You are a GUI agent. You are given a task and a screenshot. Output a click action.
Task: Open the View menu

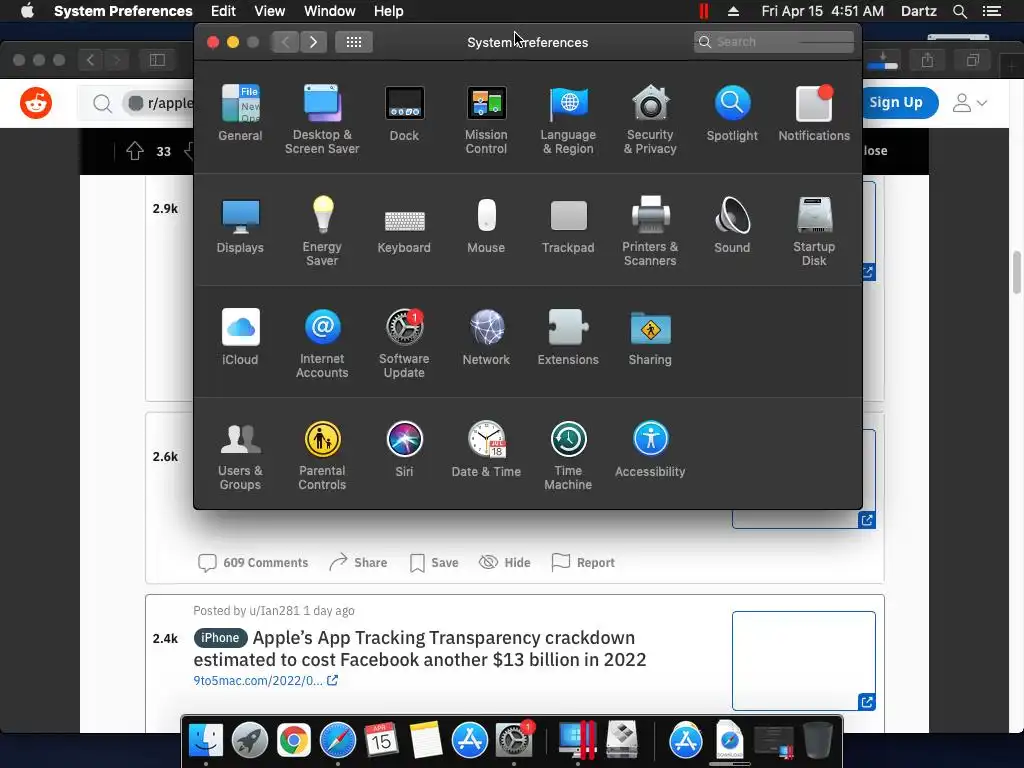click(270, 11)
